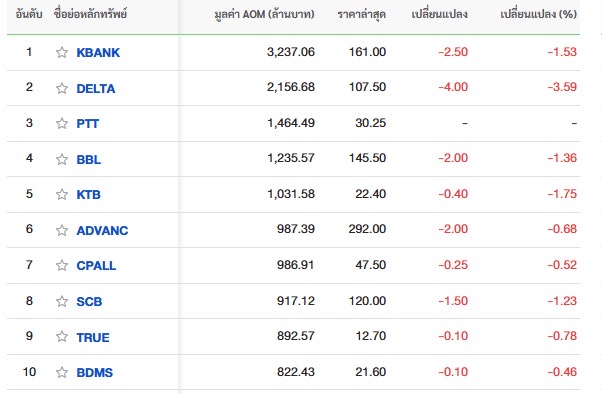Open the PTT stock page
Viewport: 602px width, 394px height.
pyautogui.click(x=88, y=124)
